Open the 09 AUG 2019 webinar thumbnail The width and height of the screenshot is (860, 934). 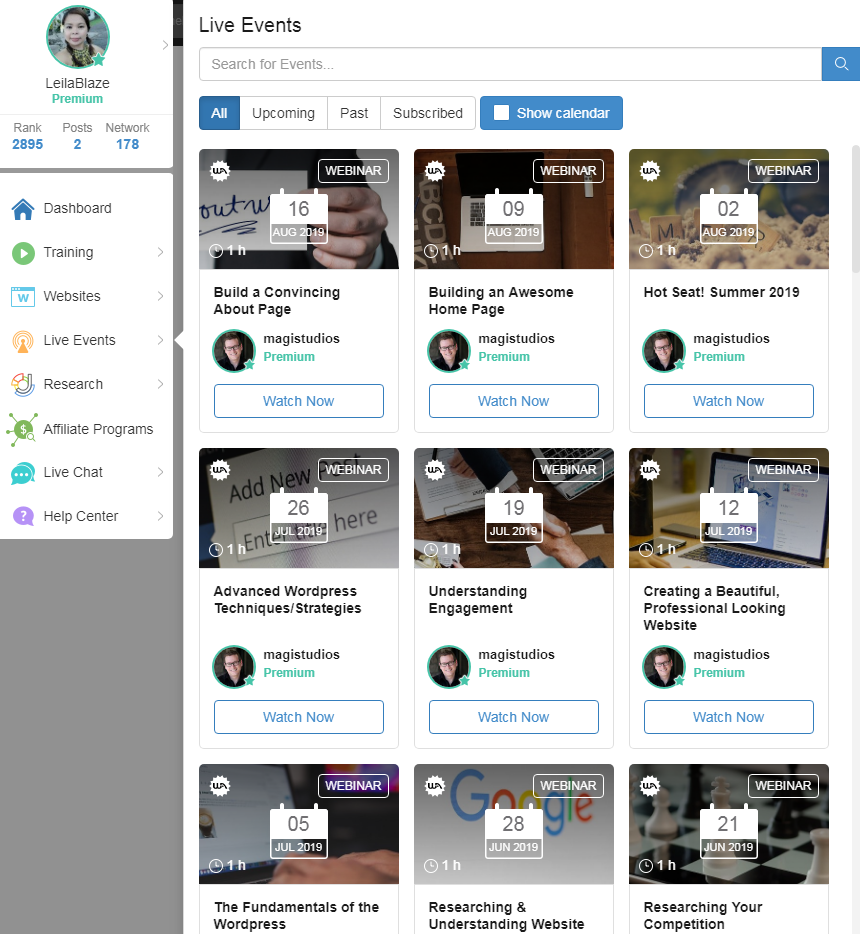(x=513, y=209)
